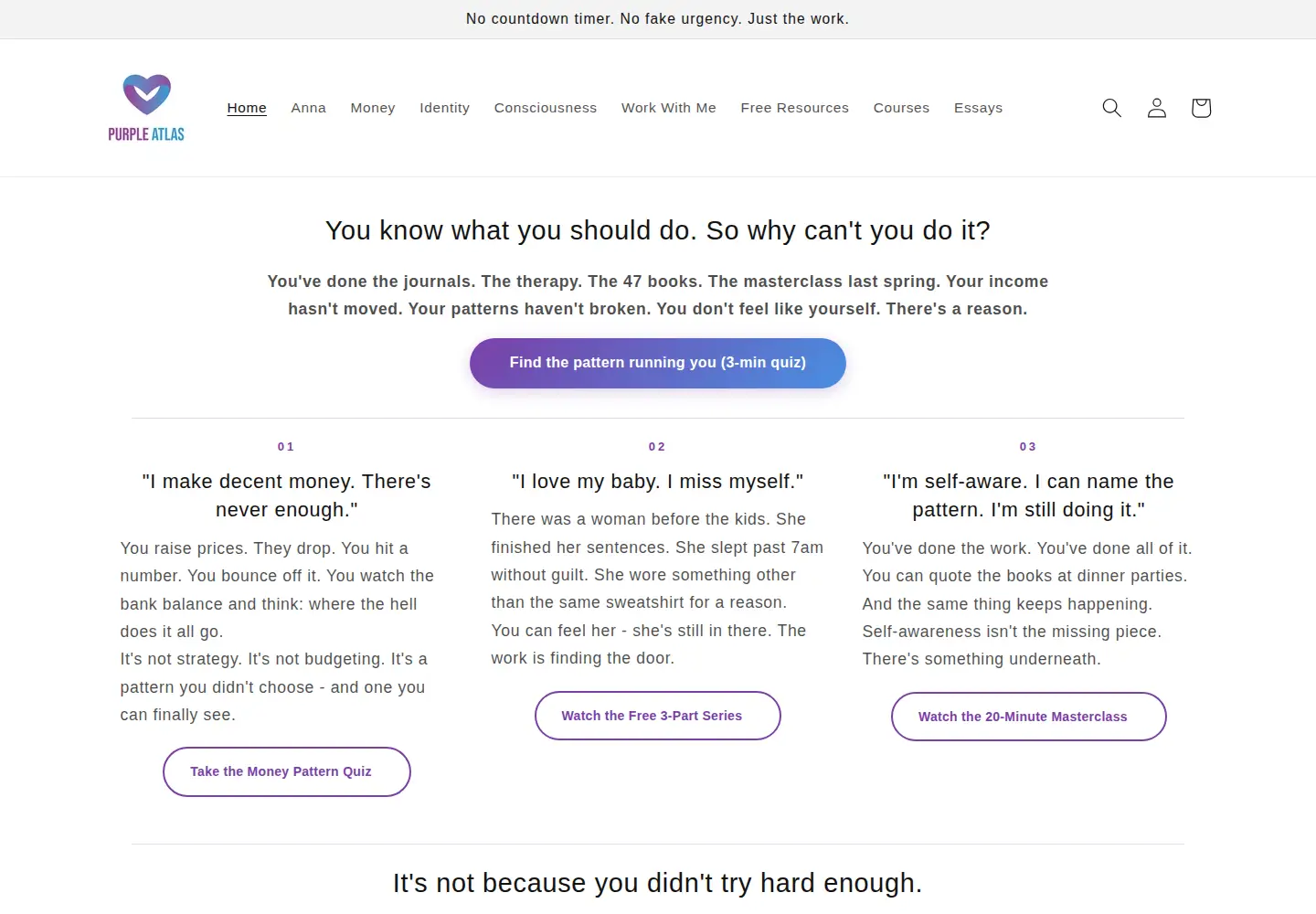Click paragraph starting "There was a woman"
Screen dimensions: 1316x914
point(658,589)
